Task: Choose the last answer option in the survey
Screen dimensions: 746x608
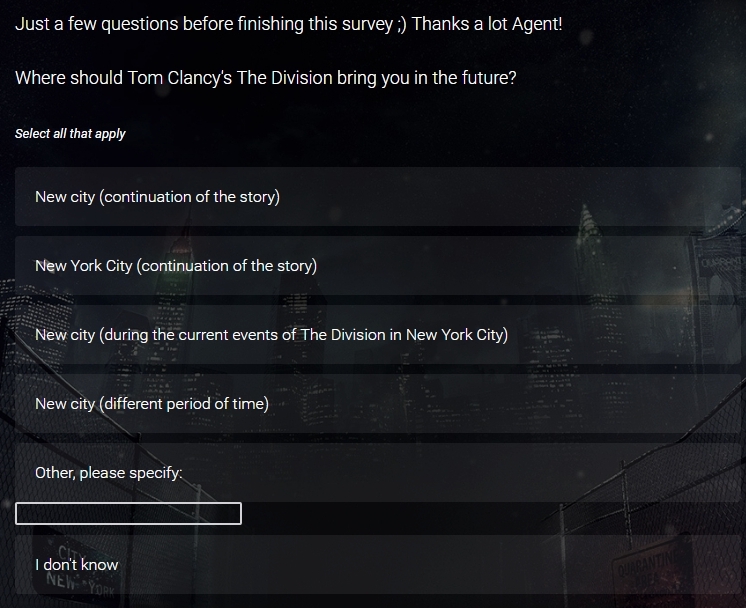Action: point(378,565)
